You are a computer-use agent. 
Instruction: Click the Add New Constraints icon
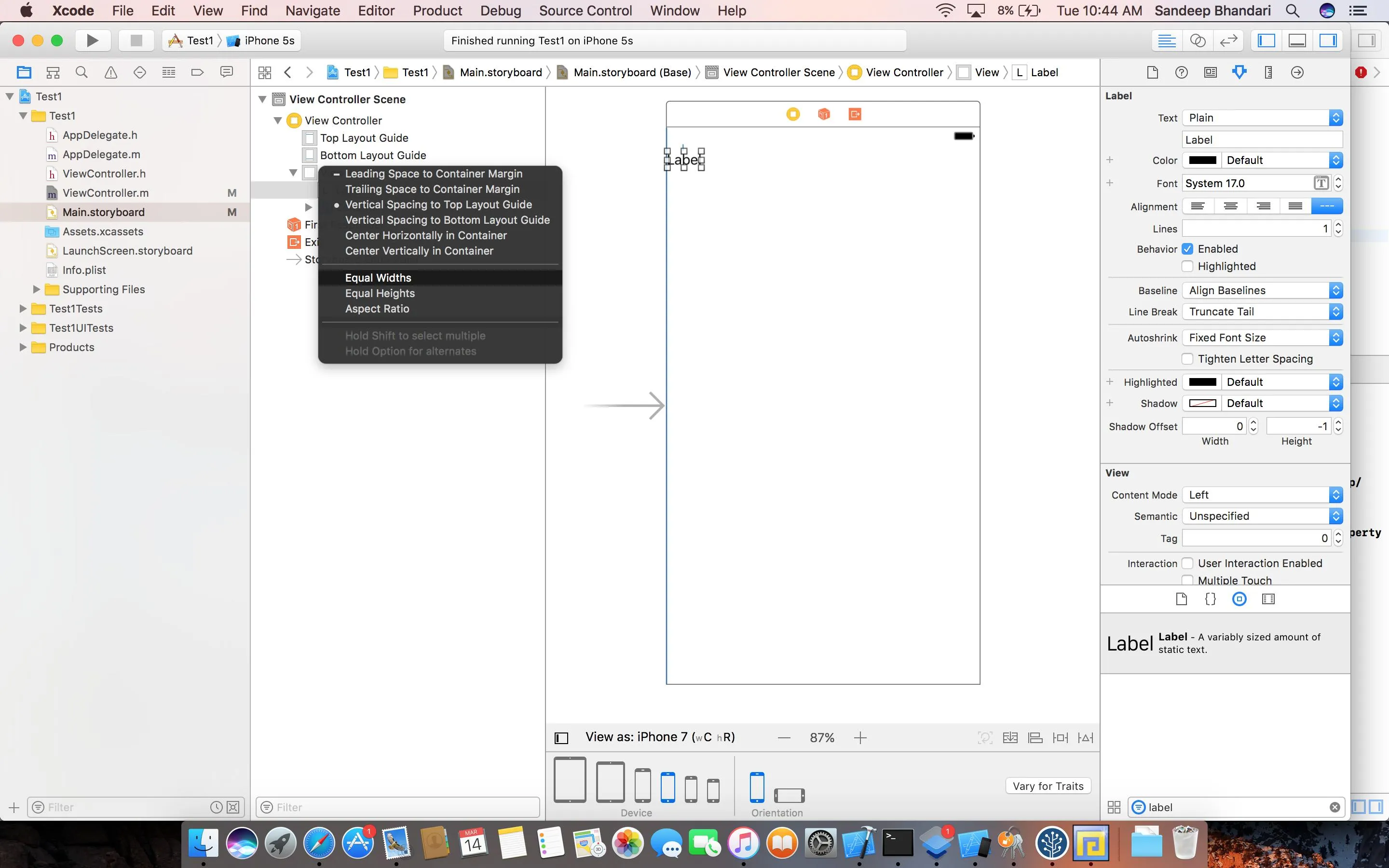pyautogui.click(x=1060, y=738)
